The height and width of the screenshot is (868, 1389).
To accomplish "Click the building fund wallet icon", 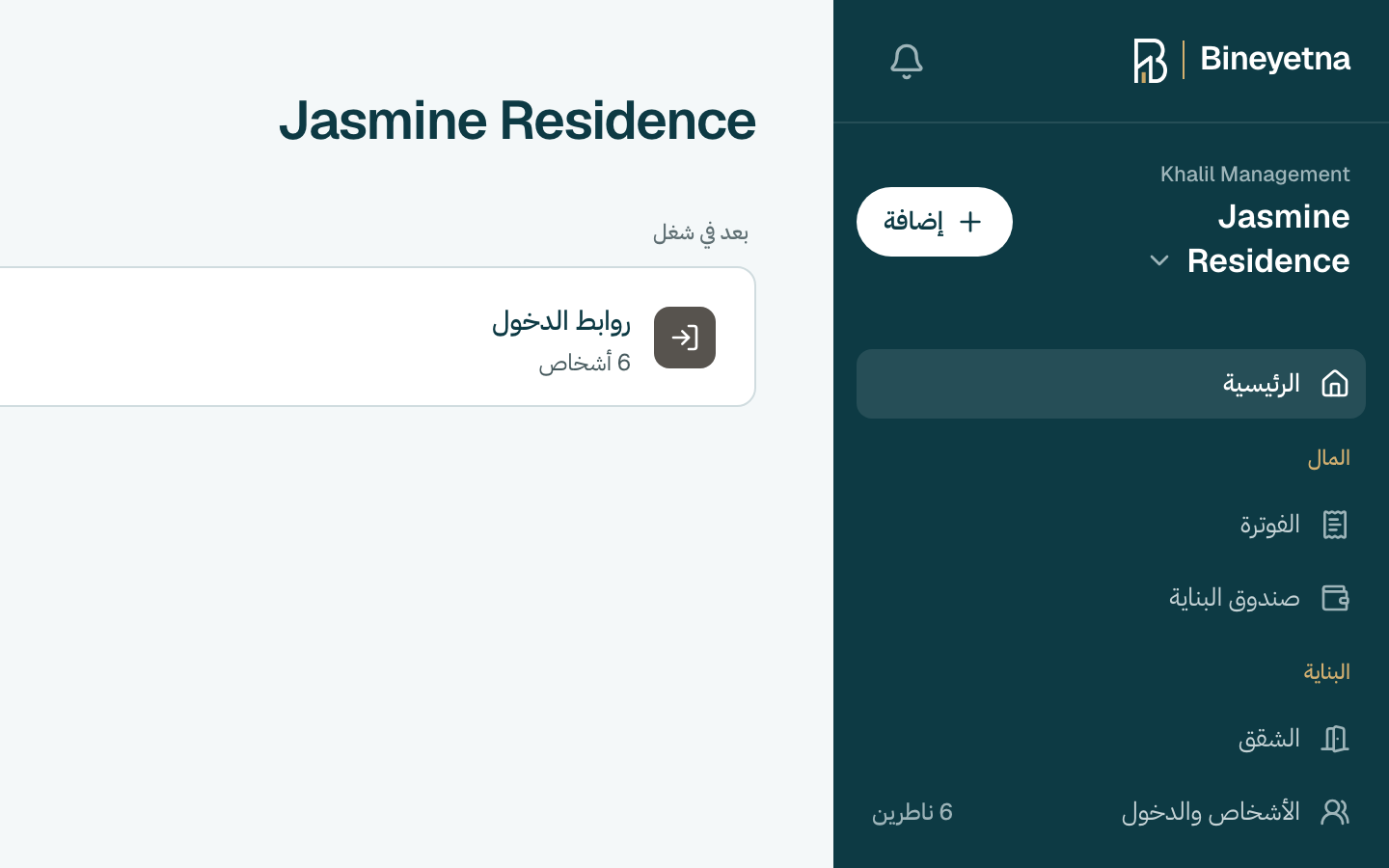I will [x=1335, y=598].
